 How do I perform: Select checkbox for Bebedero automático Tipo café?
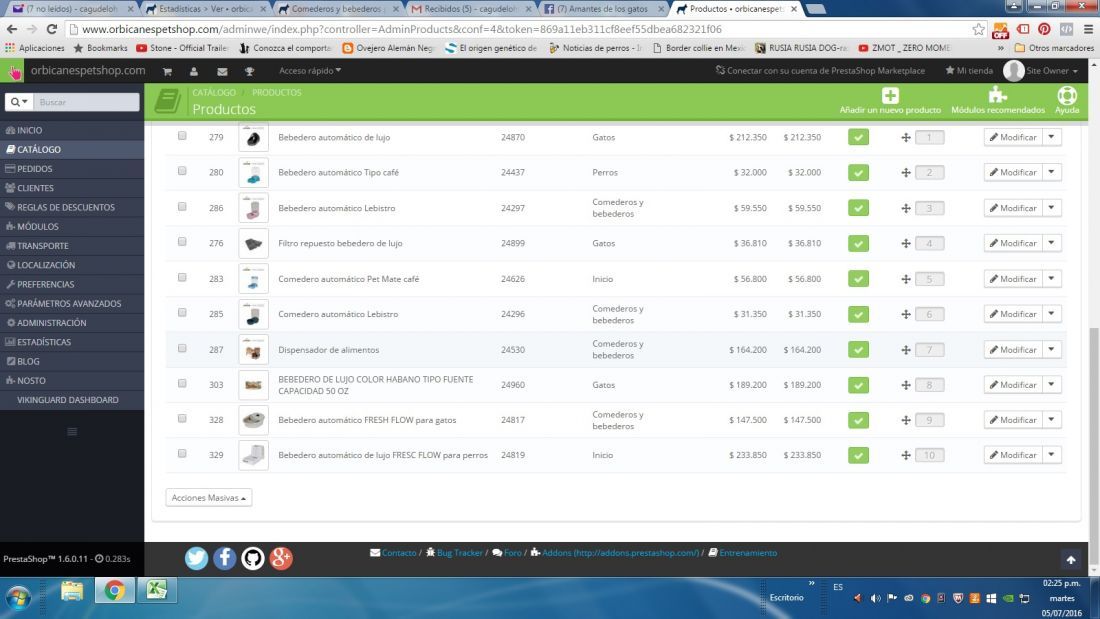182,171
